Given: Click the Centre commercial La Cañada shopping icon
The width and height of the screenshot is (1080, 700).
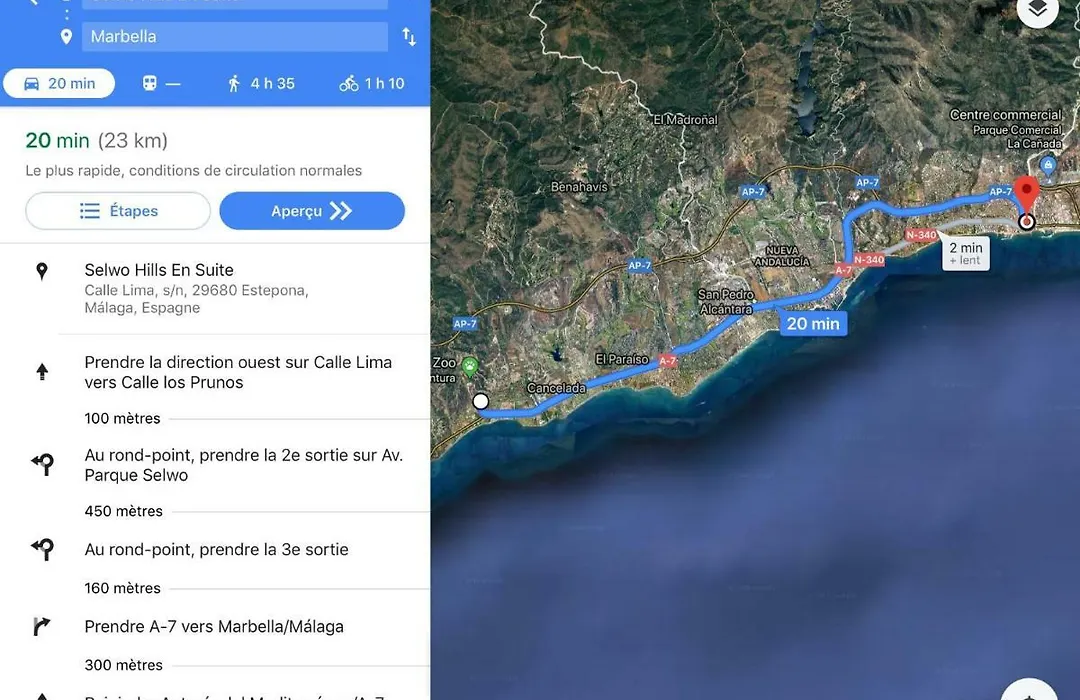Looking at the screenshot, I should pyautogui.click(x=1048, y=165).
